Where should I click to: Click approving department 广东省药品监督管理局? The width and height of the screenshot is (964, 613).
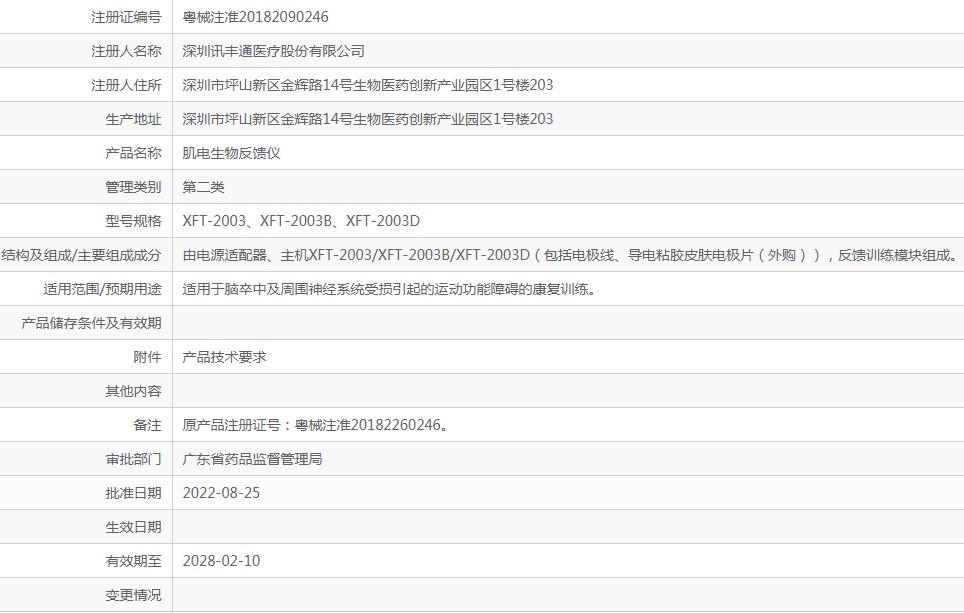coord(252,459)
